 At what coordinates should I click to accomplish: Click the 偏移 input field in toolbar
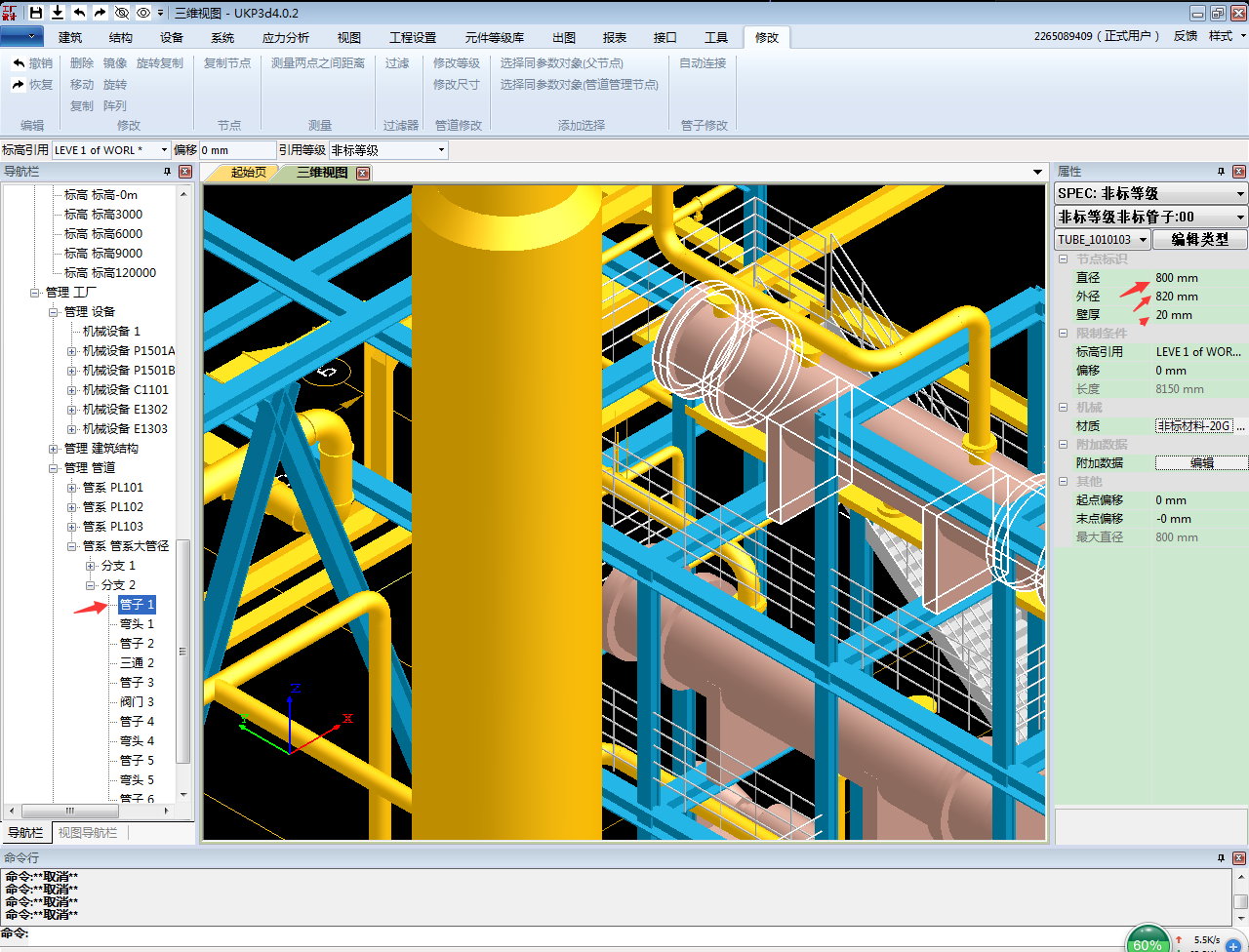[237, 150]
